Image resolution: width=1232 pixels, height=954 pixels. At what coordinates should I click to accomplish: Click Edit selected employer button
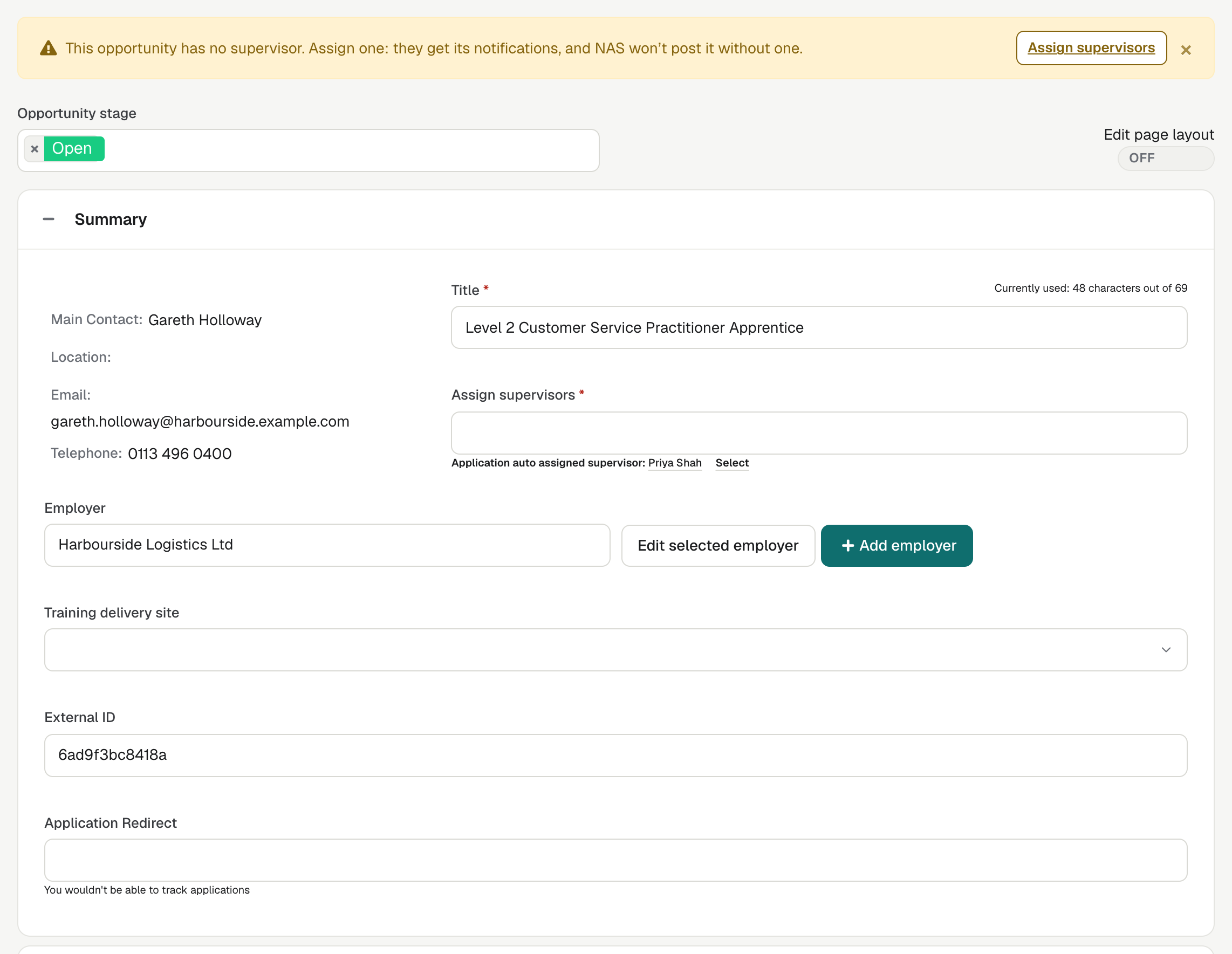[718, 546]
